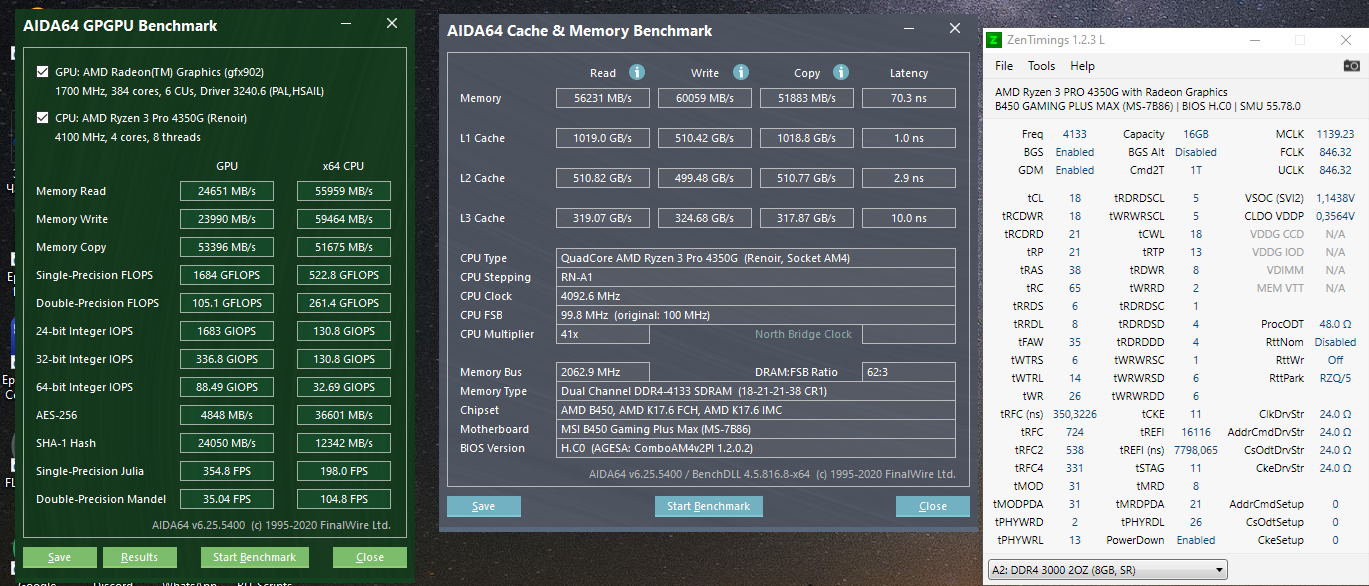1369x586 pixels.
Task: Open the Tools menu in ZenTimings
Action: click(1041, 66)
